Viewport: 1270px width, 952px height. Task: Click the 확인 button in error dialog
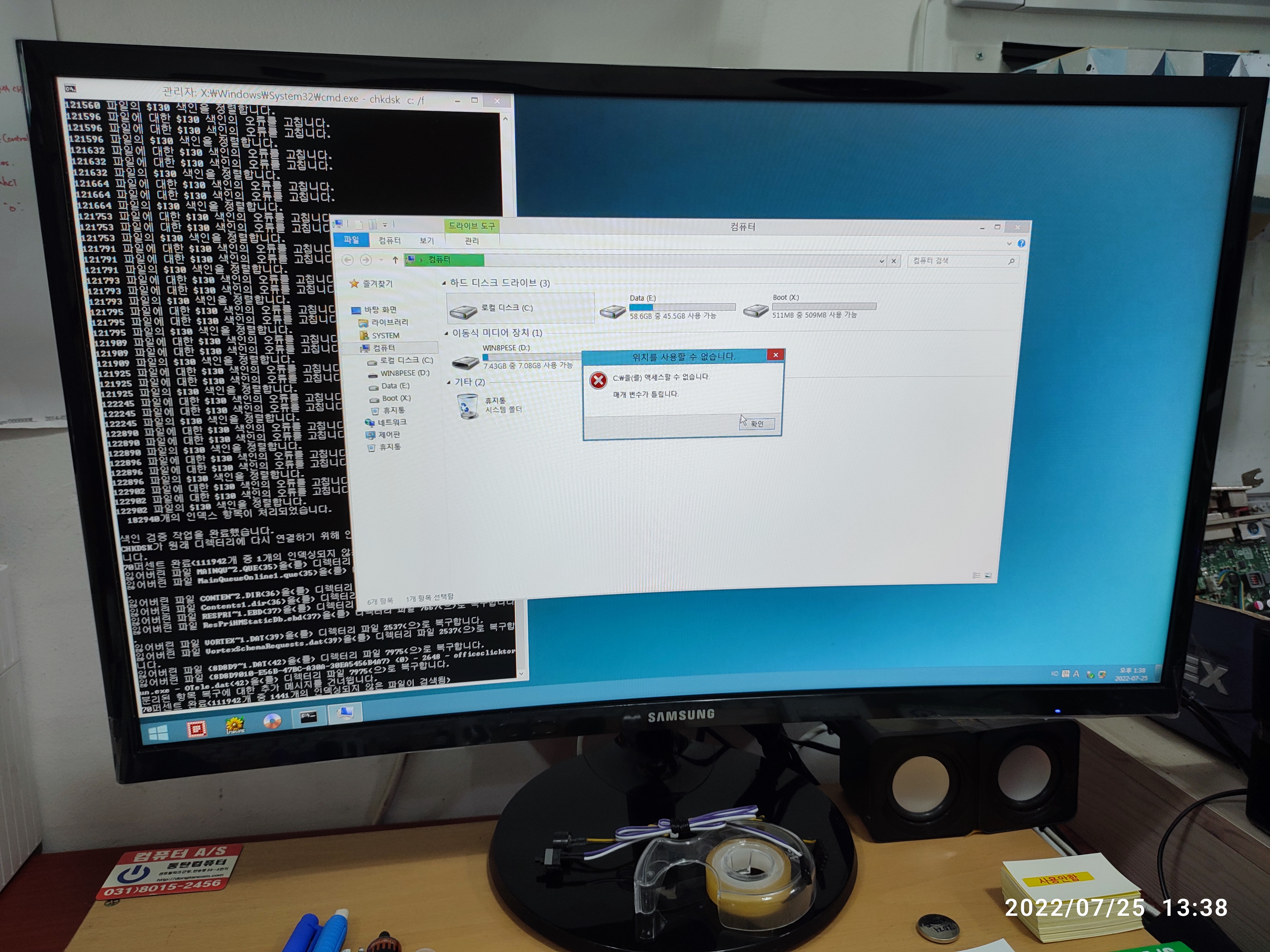pyautogui.click(x=757, y=424)
